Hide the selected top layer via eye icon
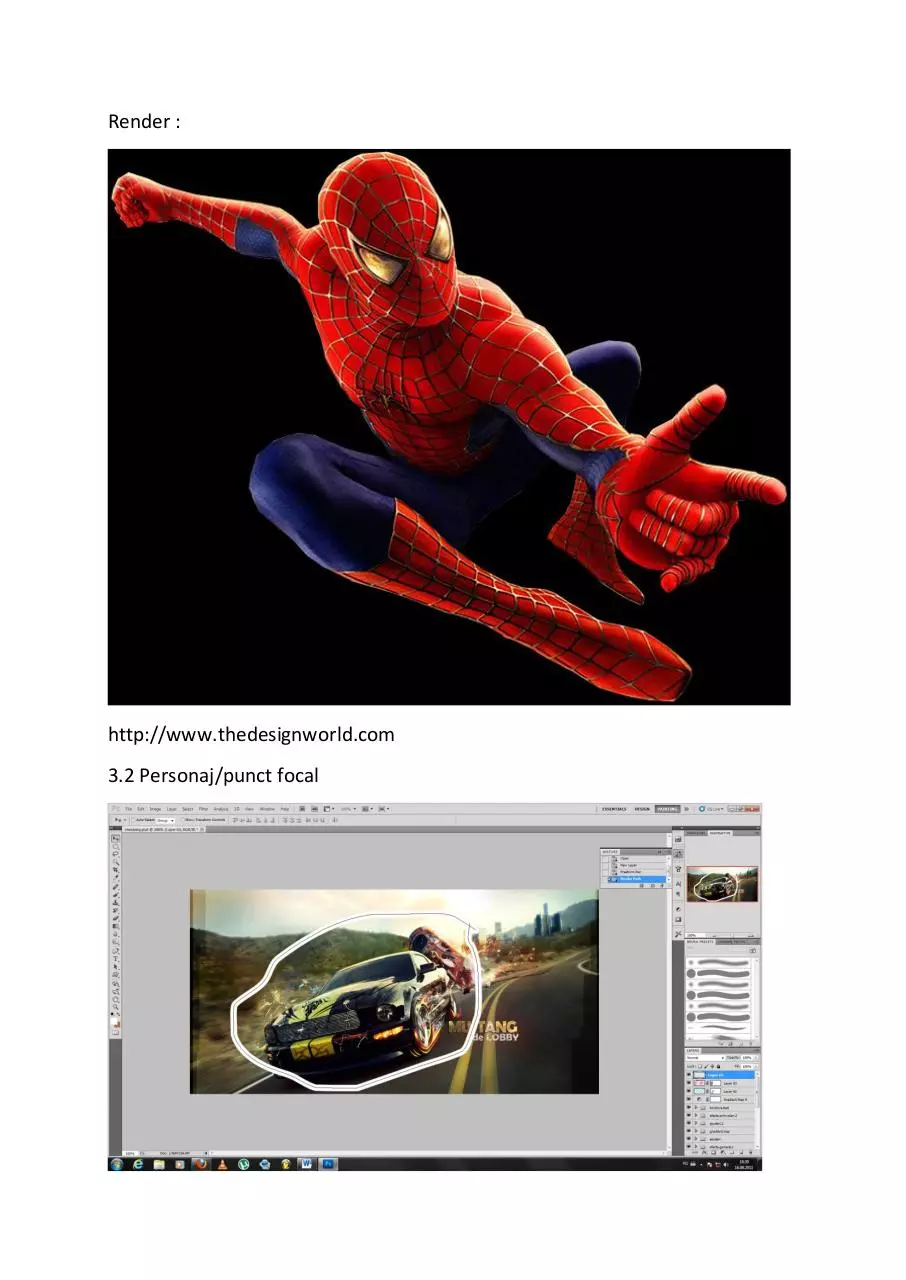The width and height of the screenshot is (906, 1280). pyautogui.click(x=689, y=1074)
